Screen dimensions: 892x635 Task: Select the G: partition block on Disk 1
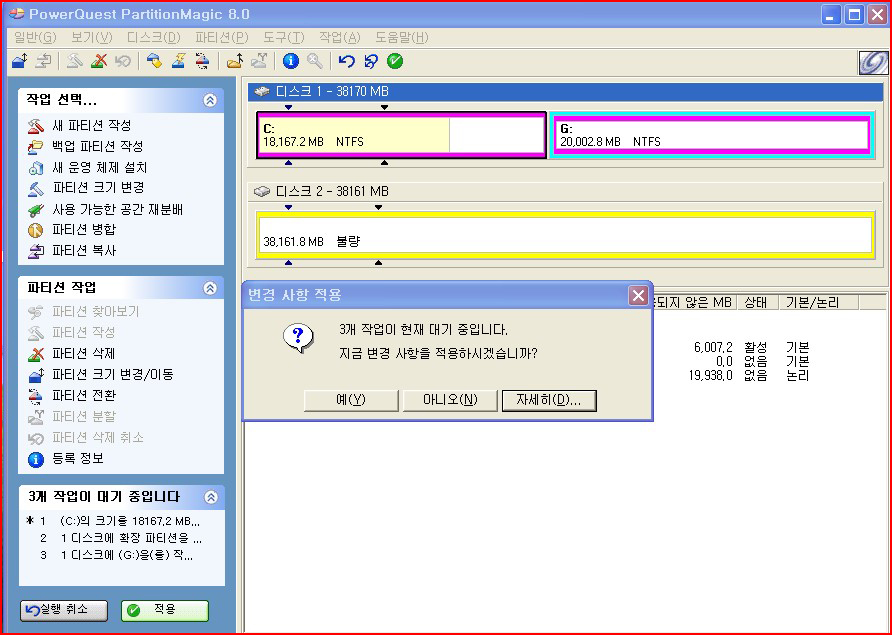click(711, 135)
